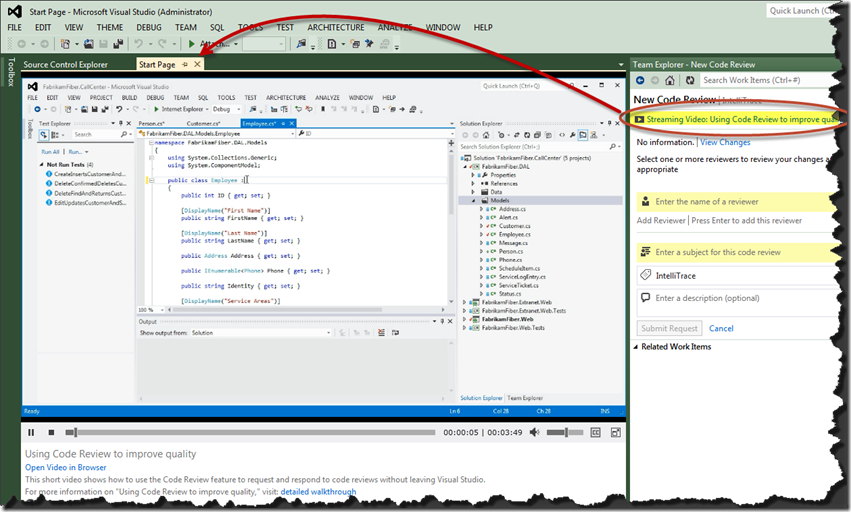The image size is (851, 512).
Task: Open the Toolbox side panel
Action: (x=11, y=72)
